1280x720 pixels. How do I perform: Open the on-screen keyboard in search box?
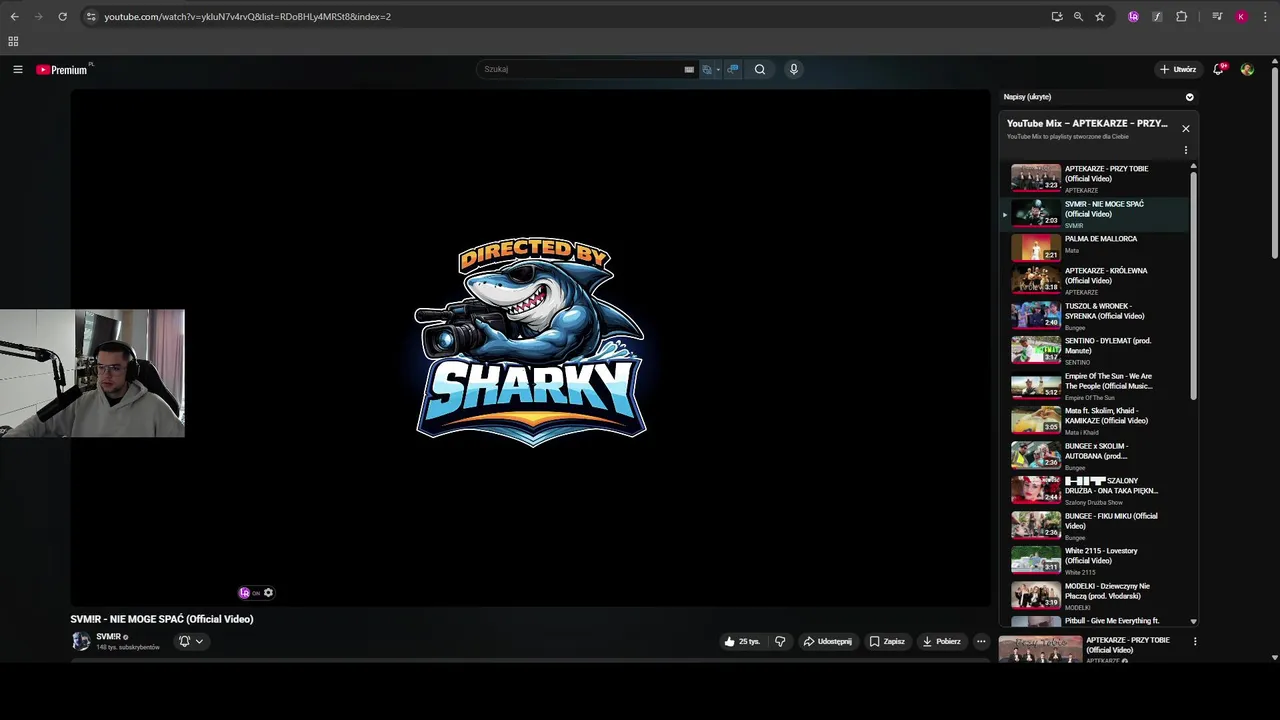coord(689,69)
